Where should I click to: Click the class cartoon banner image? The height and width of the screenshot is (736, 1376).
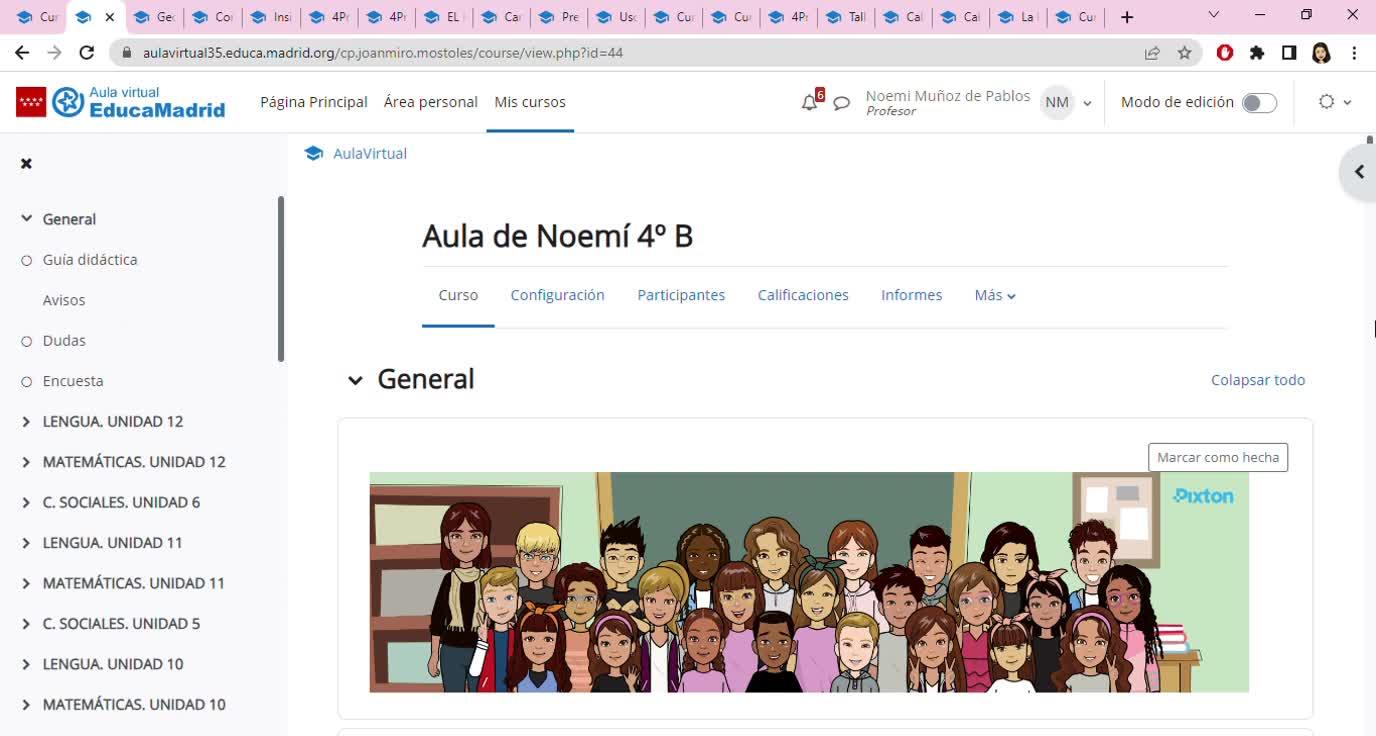point(809,582)
